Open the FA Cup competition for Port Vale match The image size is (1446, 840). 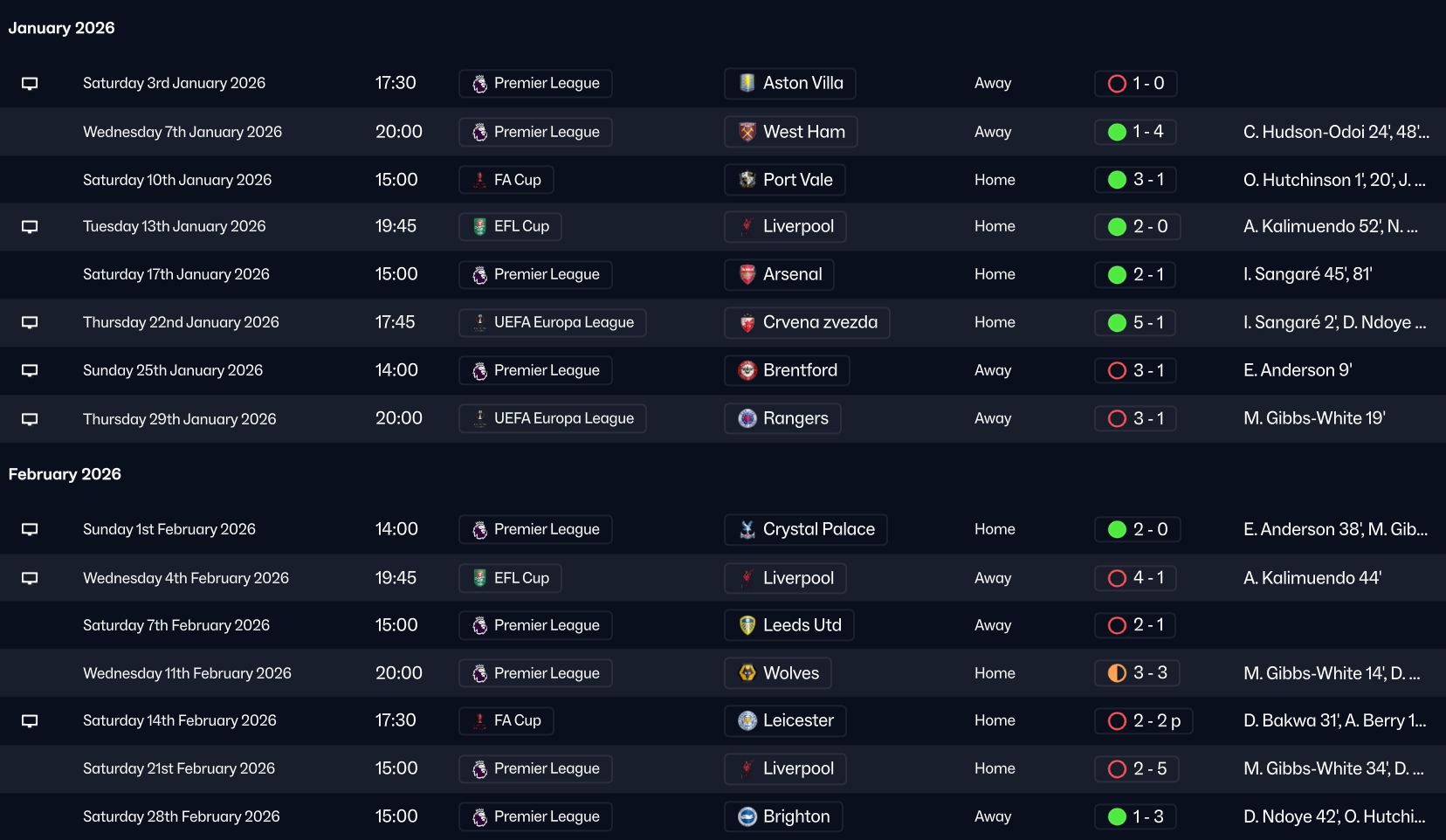click(506, 180)
